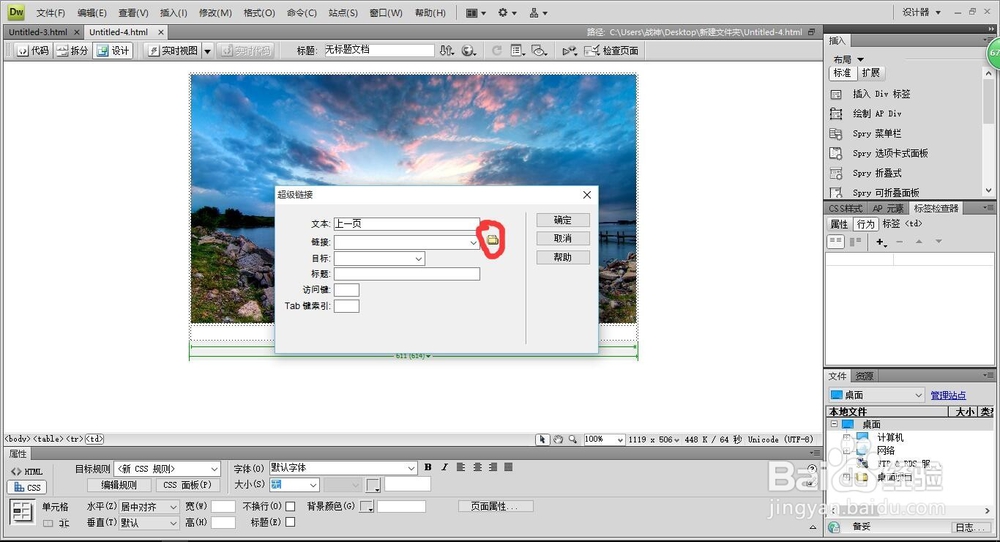
Task: Switch to Untitled-3.html tab
Action: (x=38, y=32)
